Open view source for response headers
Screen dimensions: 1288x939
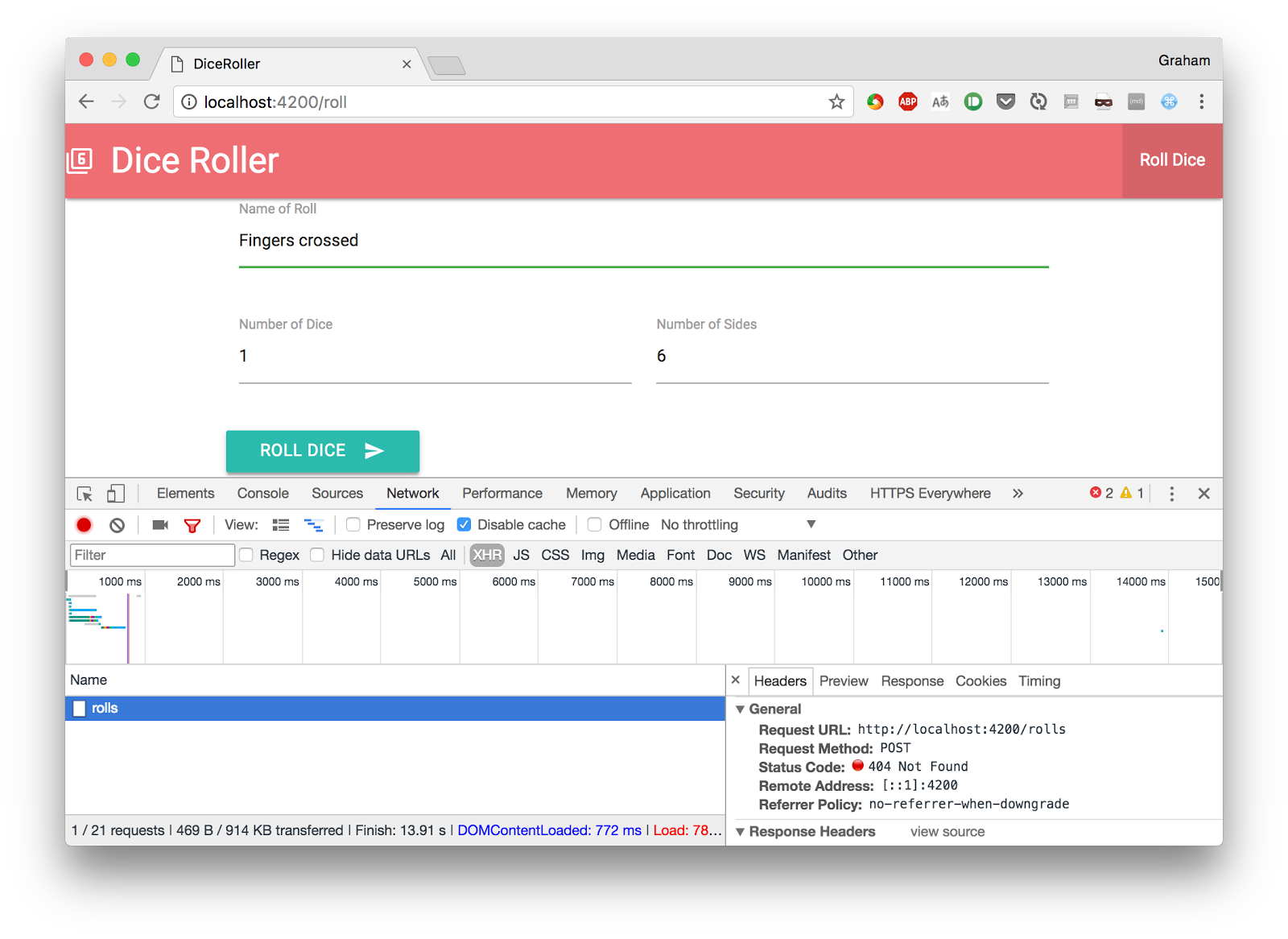(x=947, y=831)
